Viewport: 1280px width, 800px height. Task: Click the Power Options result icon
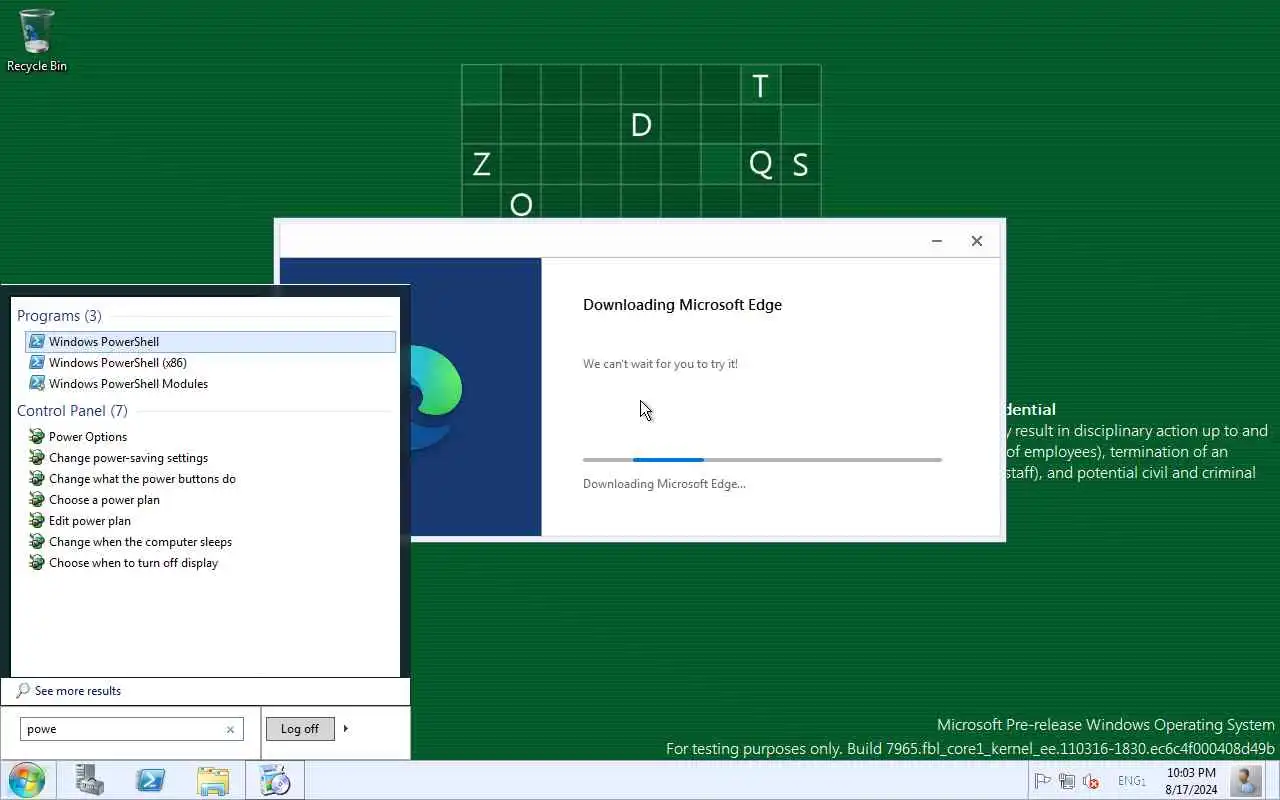(37, 437)
